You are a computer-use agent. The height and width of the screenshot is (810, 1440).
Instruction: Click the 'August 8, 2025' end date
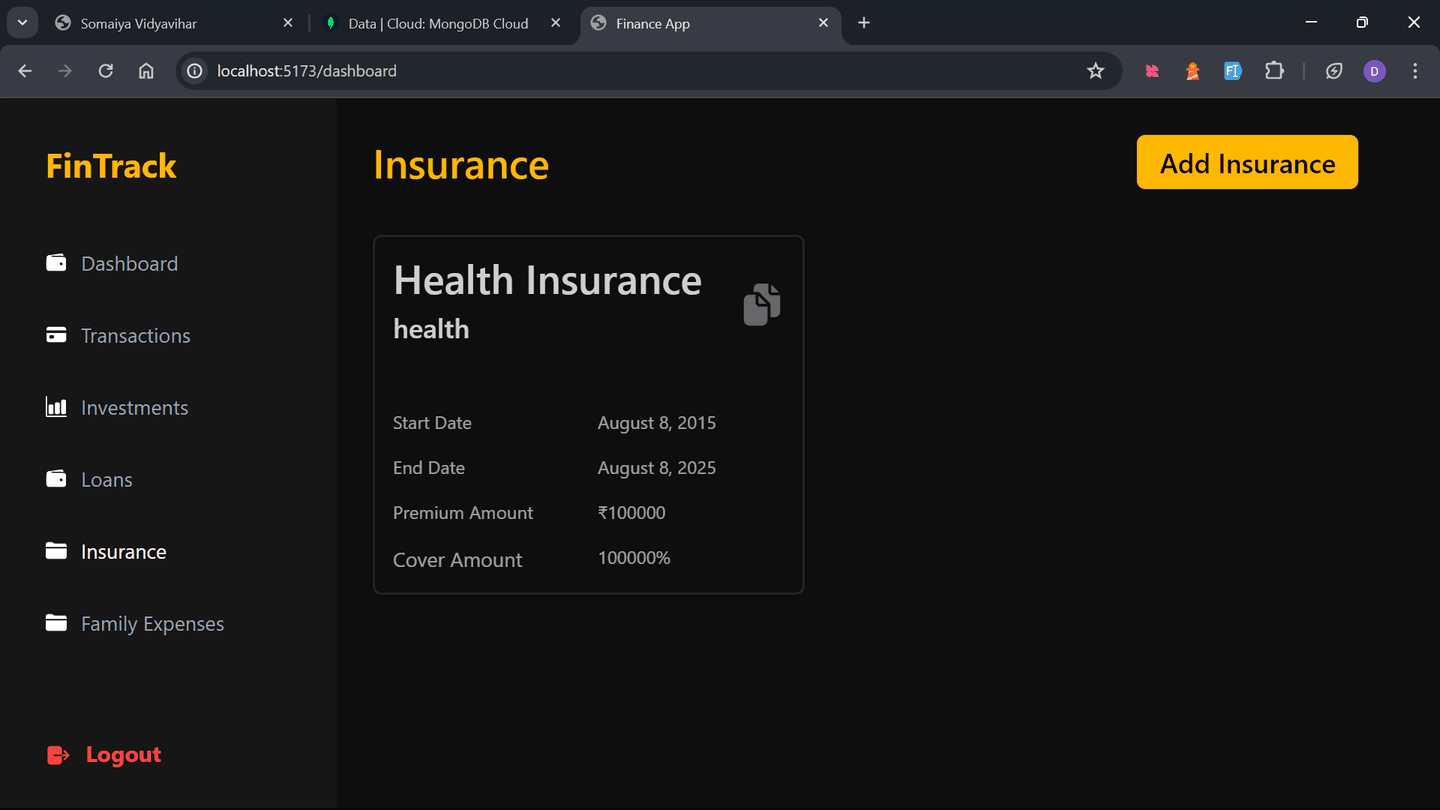(657, 468)
